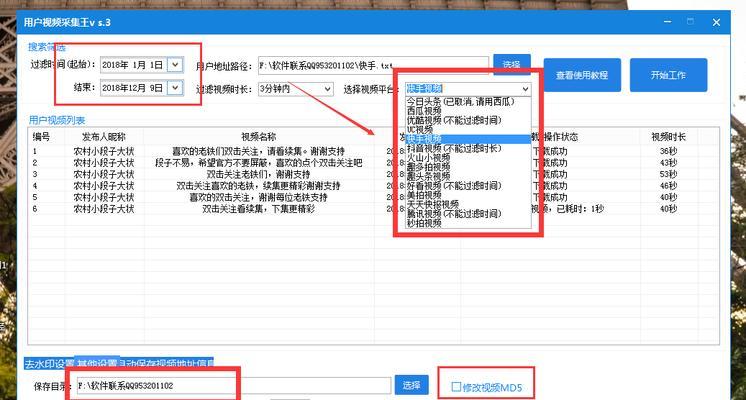Click the 操作状态 column header

pyautogui.click(x=560, y=137)
